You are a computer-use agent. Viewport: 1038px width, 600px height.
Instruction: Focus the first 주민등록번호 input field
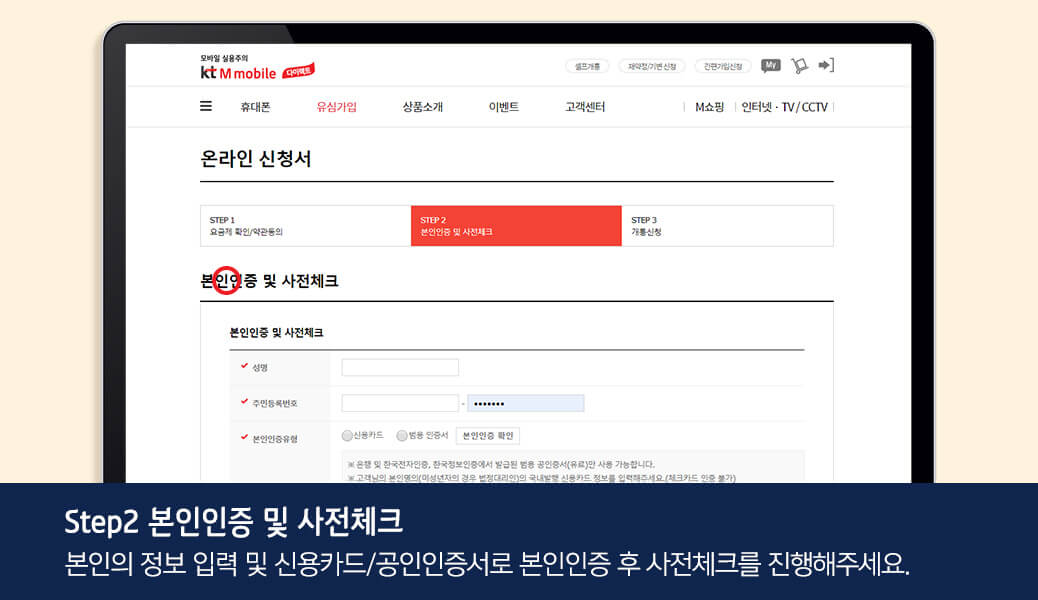tap(400, 403)
